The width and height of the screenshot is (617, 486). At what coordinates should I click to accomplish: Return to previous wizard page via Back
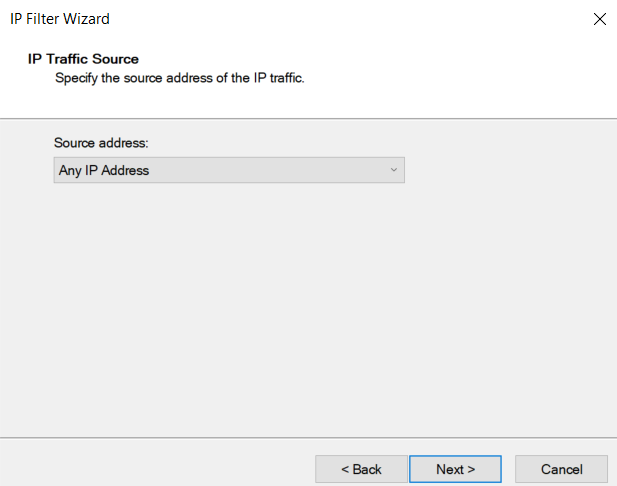tap(361, 469)
